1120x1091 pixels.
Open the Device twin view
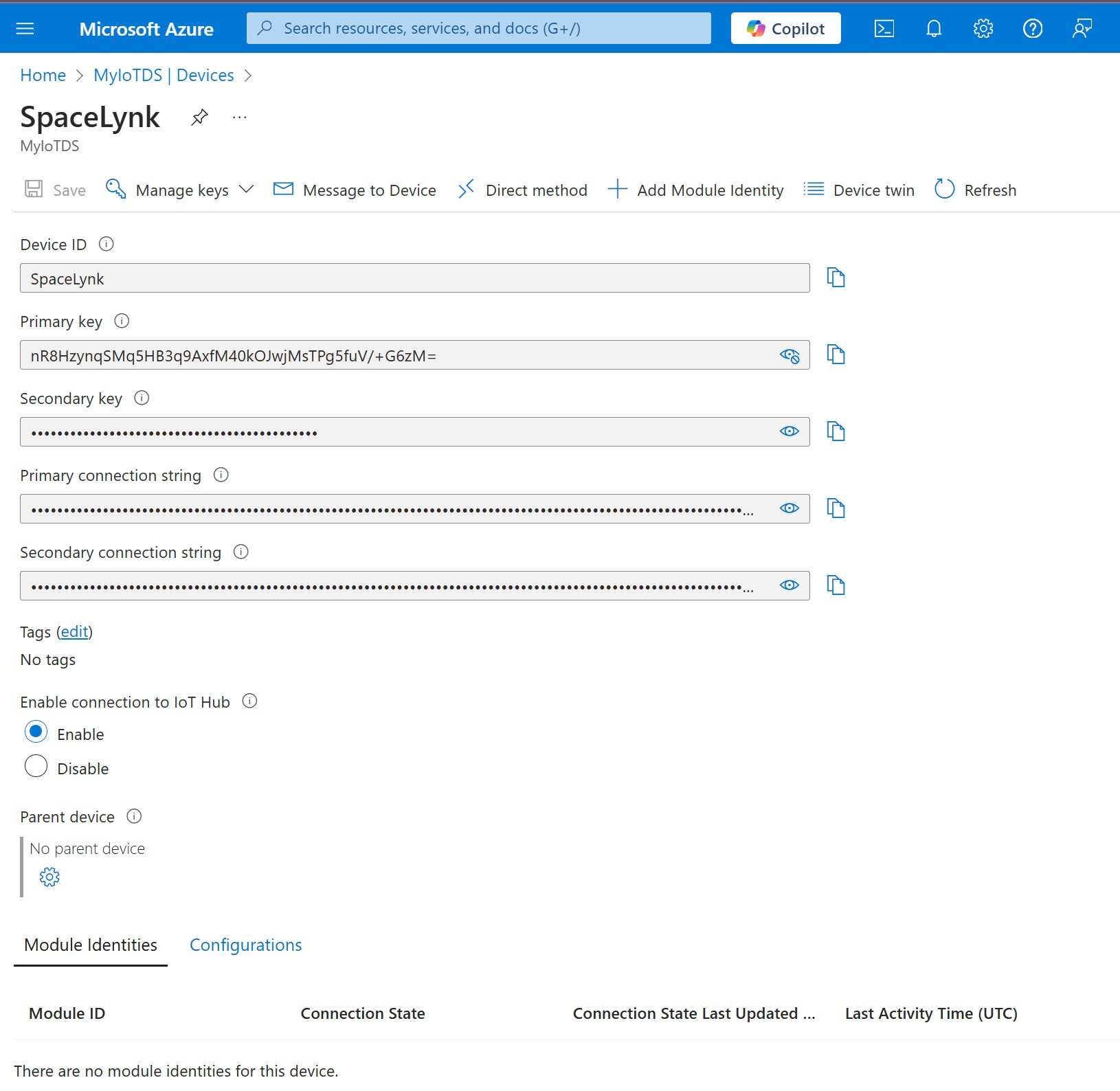point(859,190)
